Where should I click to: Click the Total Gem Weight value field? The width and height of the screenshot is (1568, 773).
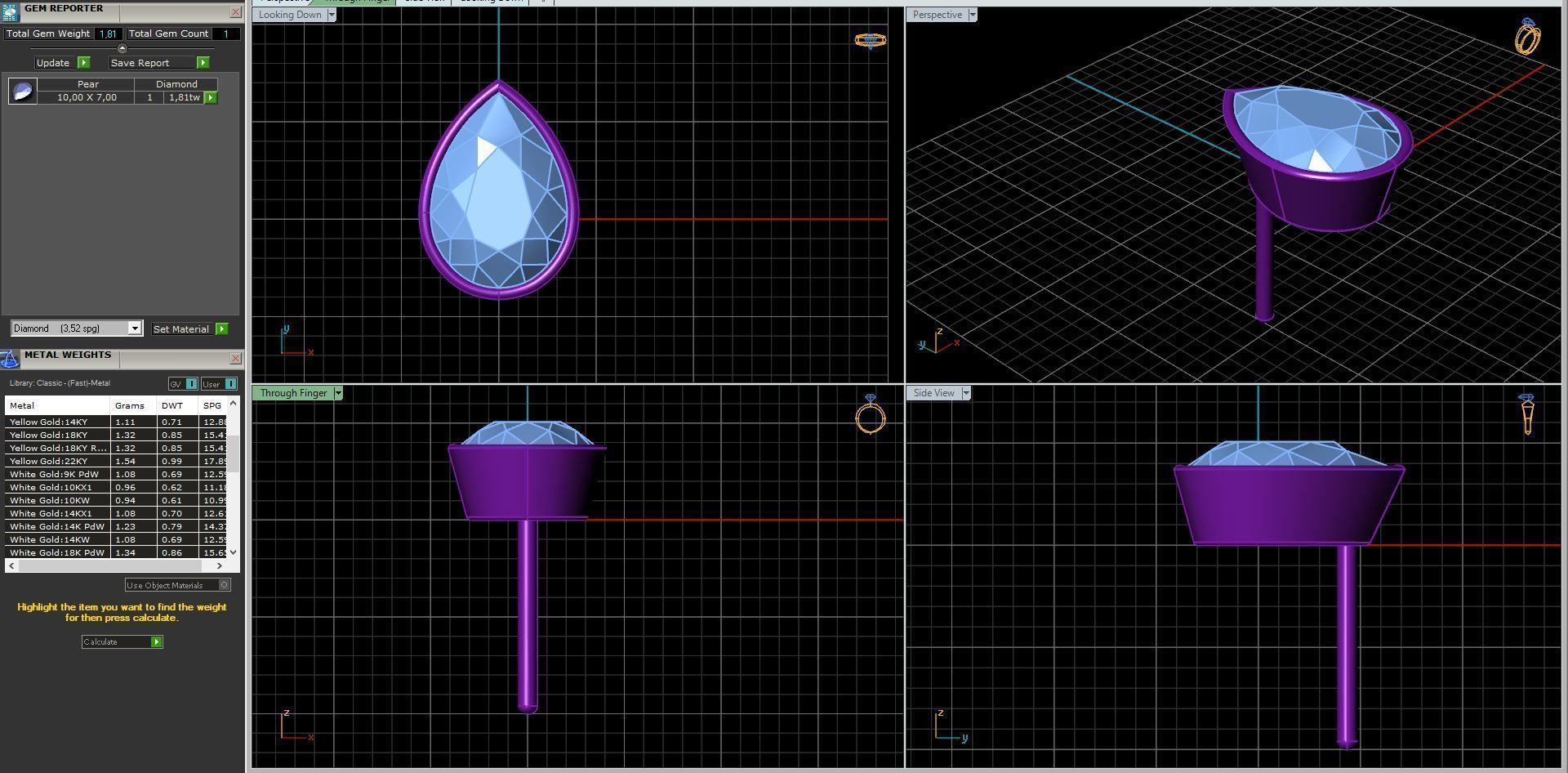pos(108,34)
